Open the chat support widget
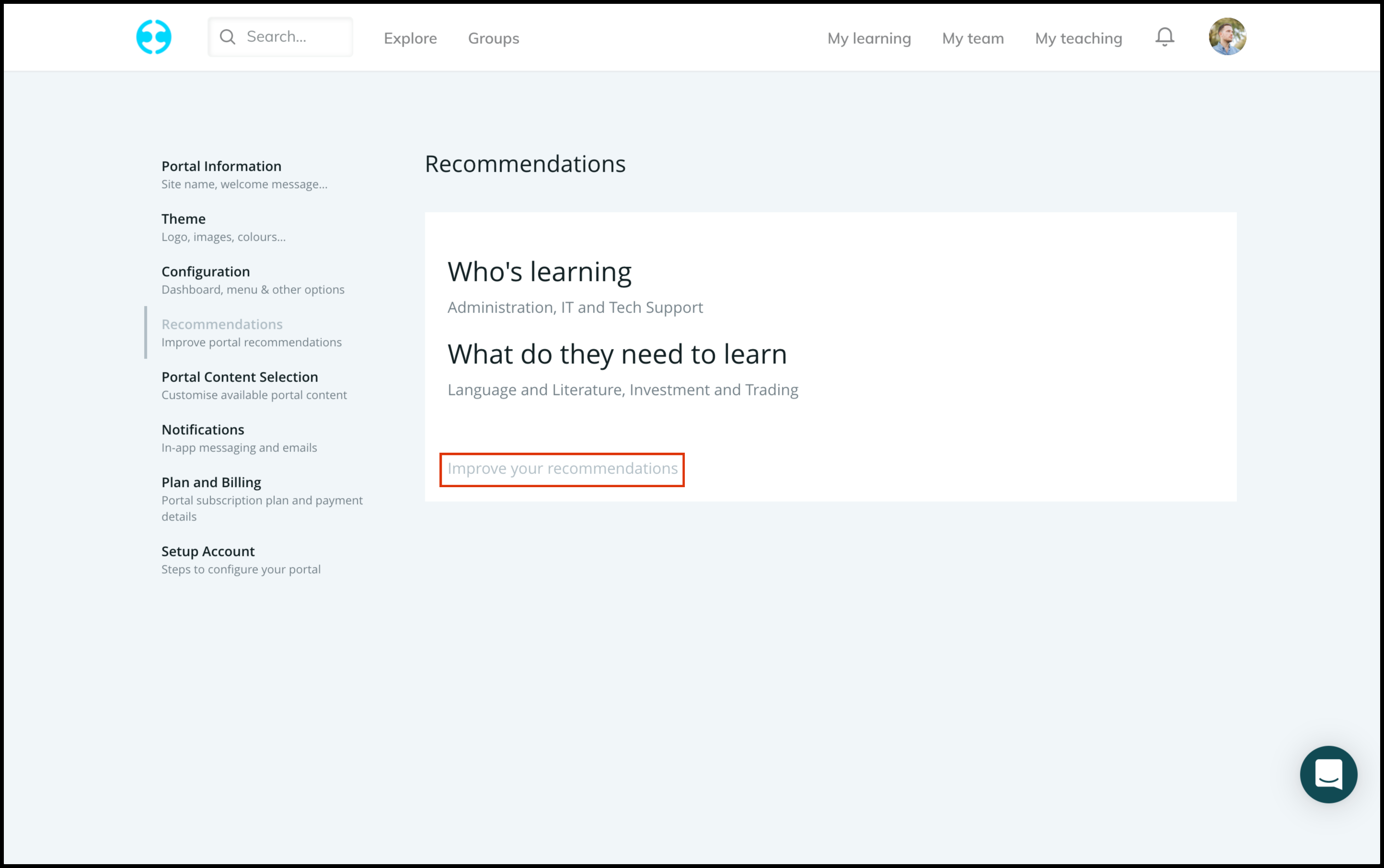The image size is (1384, 868). 1328,775
